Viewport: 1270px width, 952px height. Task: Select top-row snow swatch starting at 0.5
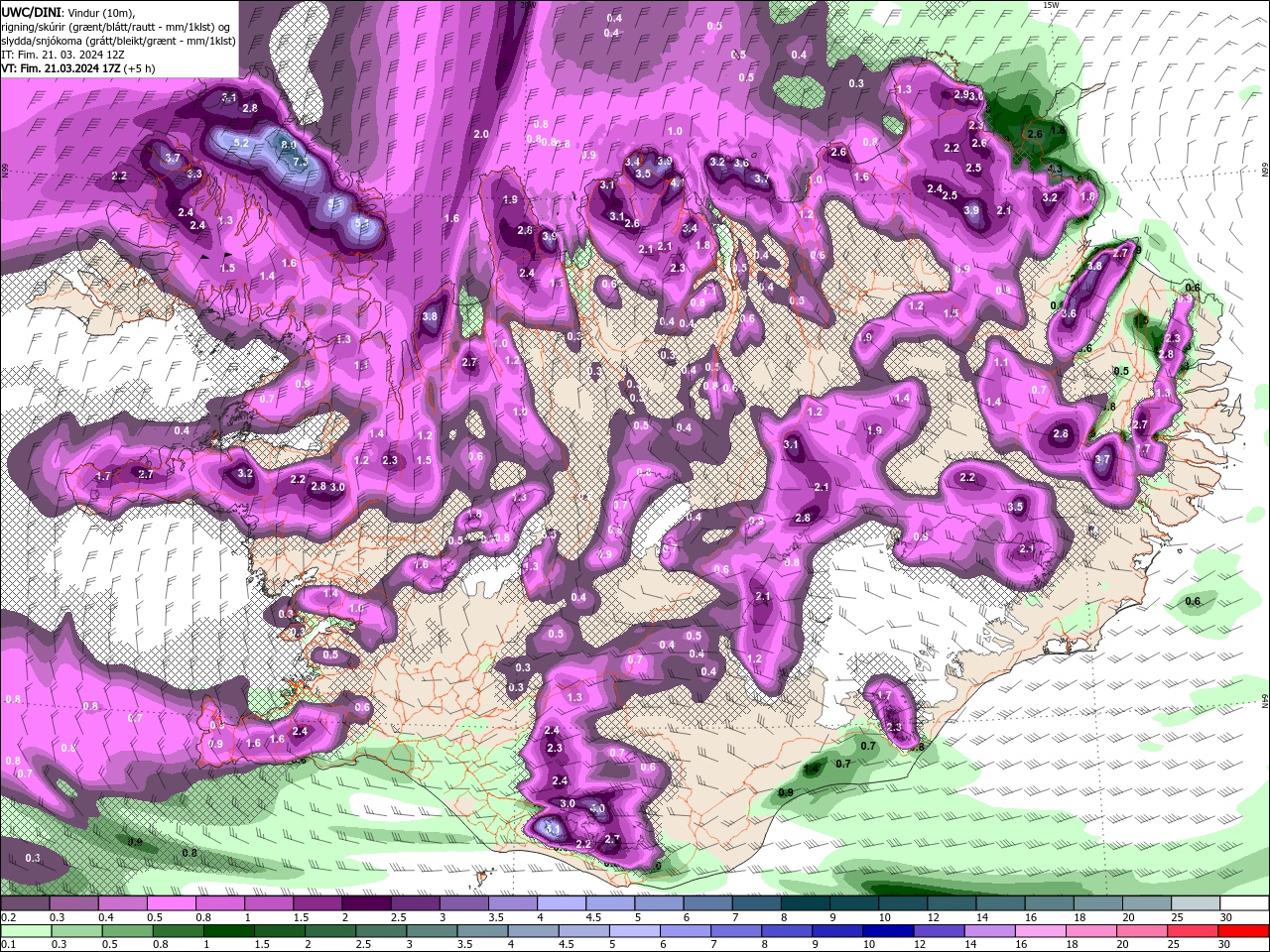(172, 903)
